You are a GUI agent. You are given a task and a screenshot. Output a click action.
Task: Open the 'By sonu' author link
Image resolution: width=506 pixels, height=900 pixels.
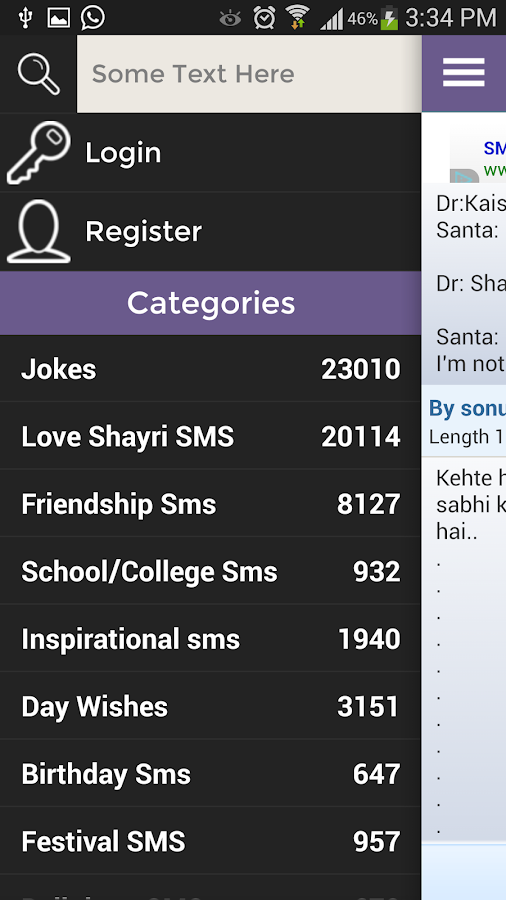(467, 408)
